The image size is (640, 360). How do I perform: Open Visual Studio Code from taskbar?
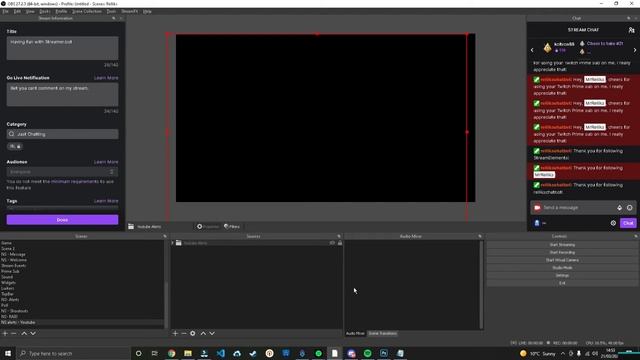(x=220, y=353)
